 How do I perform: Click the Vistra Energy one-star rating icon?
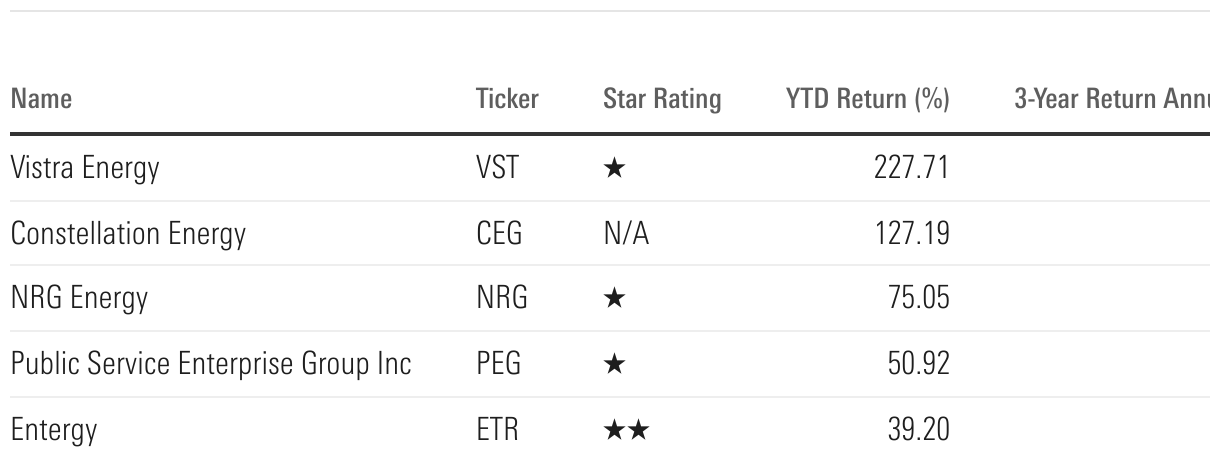pyautogui.click(x=614, y=168)
